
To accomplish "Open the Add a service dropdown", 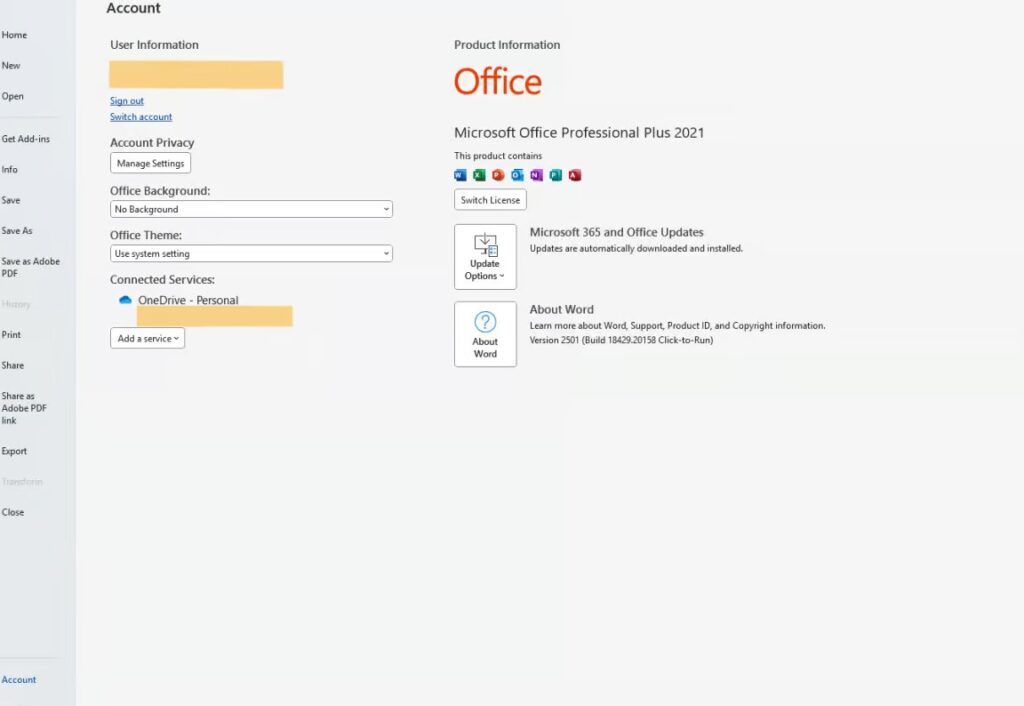I will pyautogui.click(x=148, y=338).
